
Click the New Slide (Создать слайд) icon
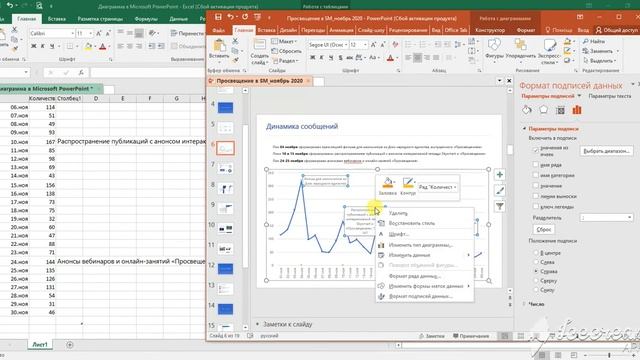tap(260, 44)
